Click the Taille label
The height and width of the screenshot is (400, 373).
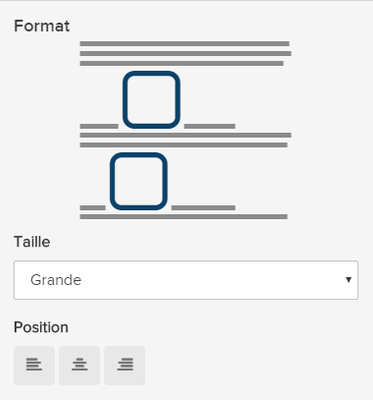point(32,242)
